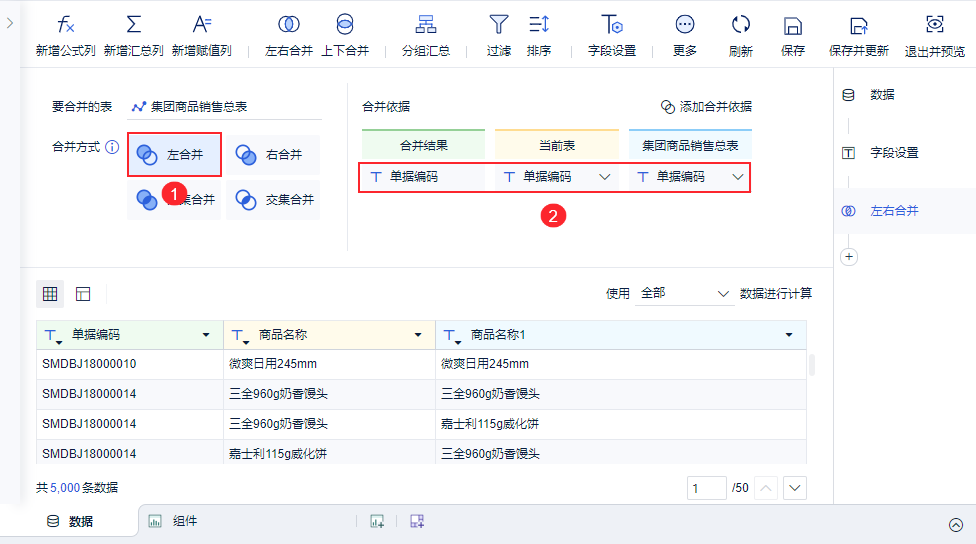Open the 更多 menu icon
Image resolution: width=976 pixels, height=544 pixels.
coord(685,25)
